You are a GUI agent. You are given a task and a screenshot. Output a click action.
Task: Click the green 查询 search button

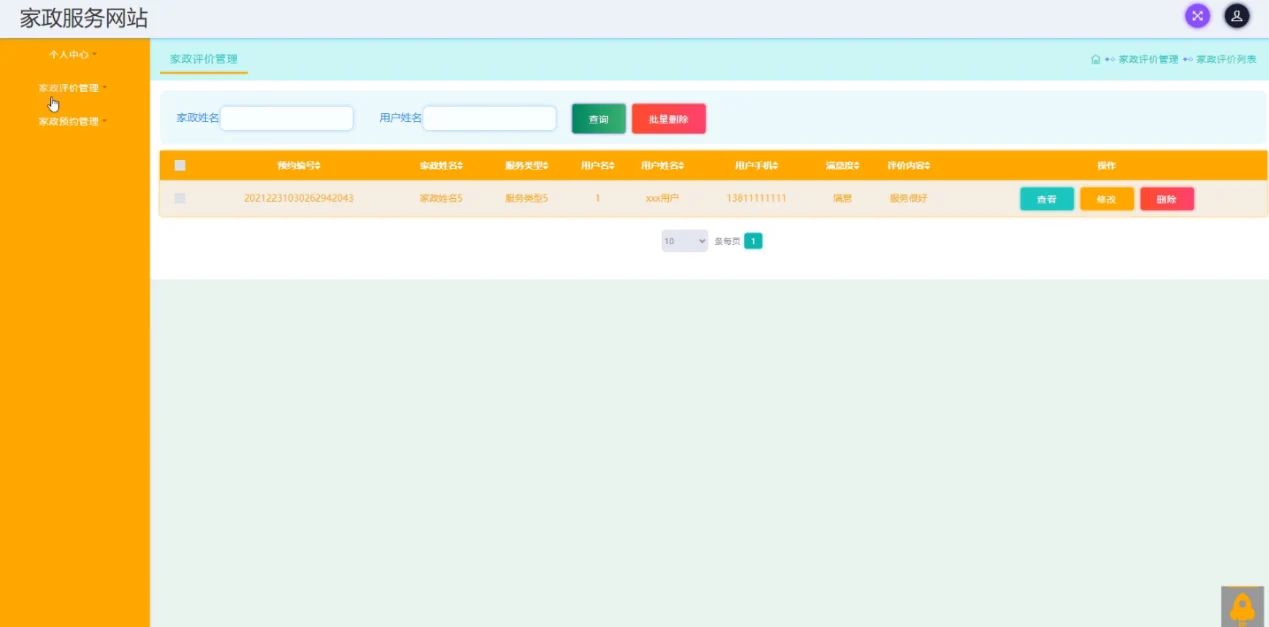(x=599, y=119)
